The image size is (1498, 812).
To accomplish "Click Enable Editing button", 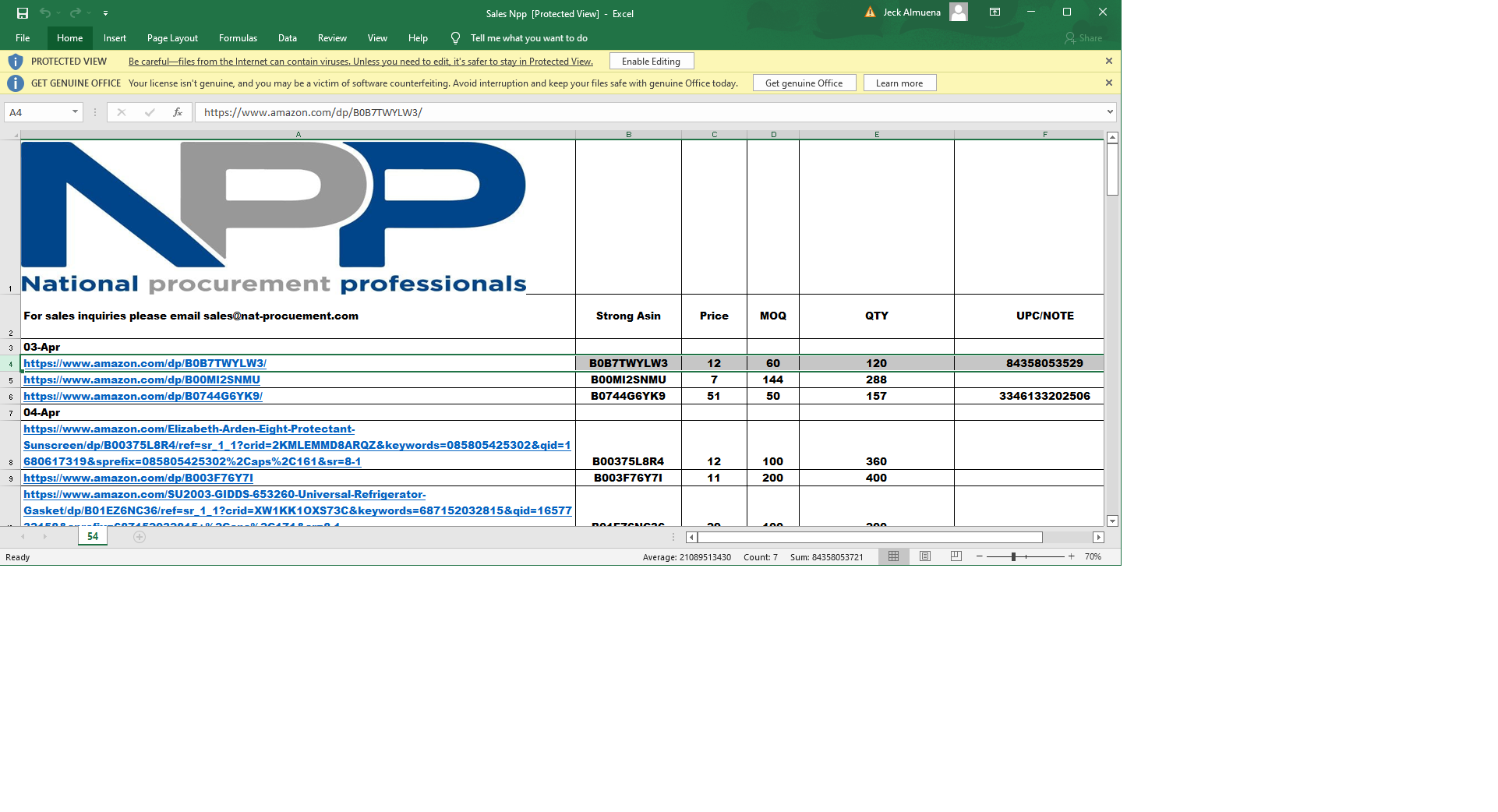I will pyautogui.click(x=651, y=62).
